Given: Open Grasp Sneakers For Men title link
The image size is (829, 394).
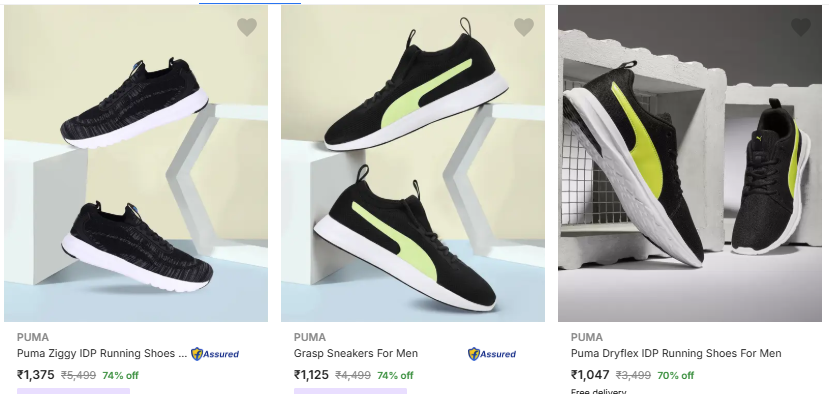Looking at the screenshot, I should coord(356,353).
